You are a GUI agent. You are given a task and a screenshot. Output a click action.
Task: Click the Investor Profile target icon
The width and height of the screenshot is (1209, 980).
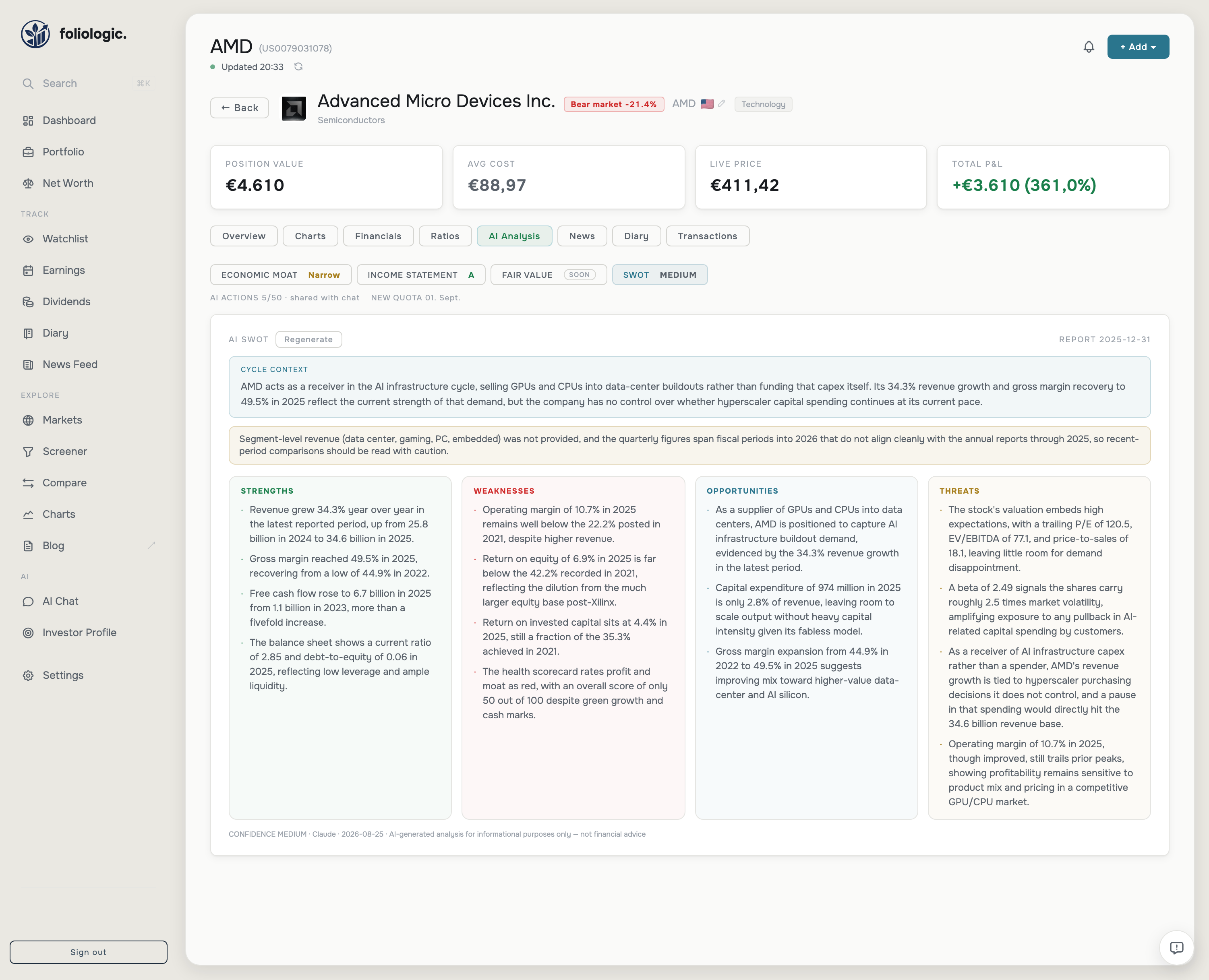(x=28, y=633)
